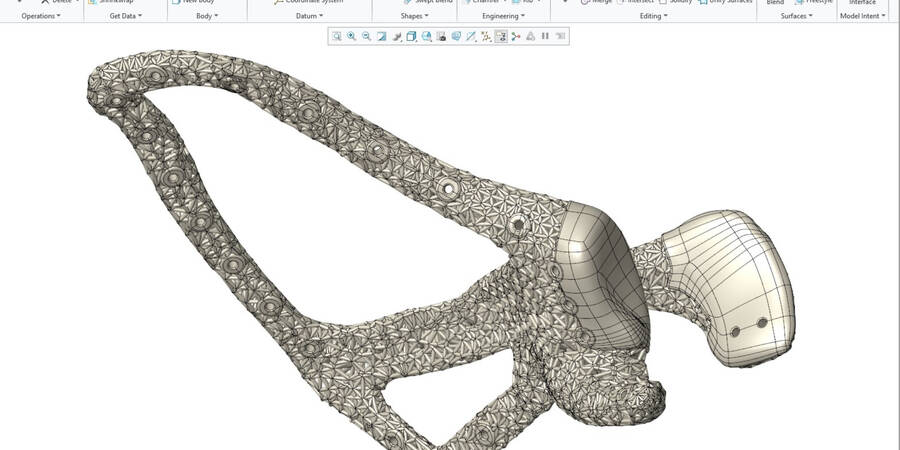Open the Surfaces group menu
Image resolution: width=900 pixels, height=450 pixels.
tap(797, 16)
